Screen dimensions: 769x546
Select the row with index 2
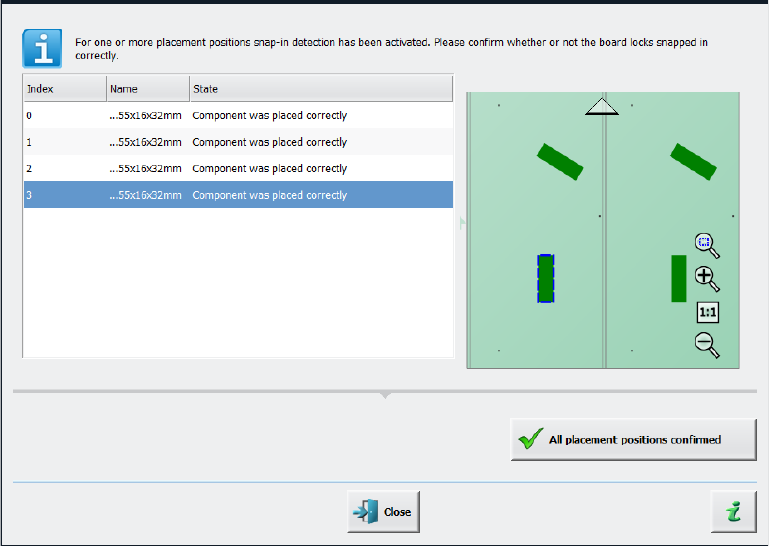click(237, 169)
